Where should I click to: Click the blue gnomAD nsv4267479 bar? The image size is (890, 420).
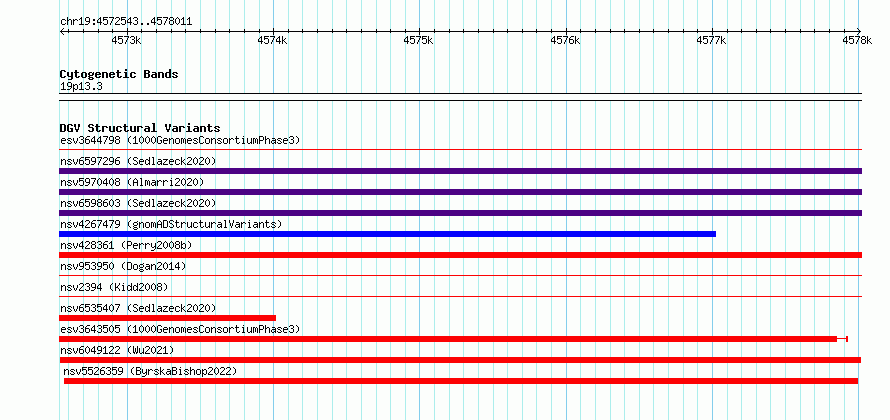387,234
